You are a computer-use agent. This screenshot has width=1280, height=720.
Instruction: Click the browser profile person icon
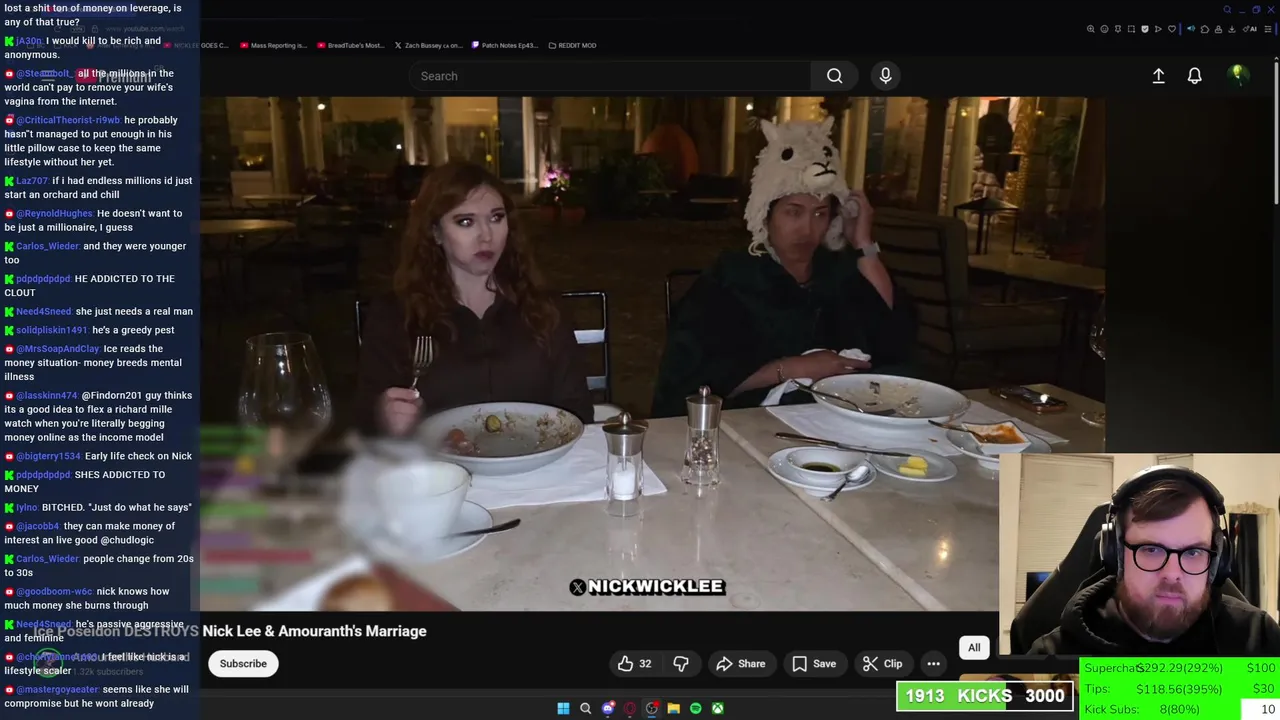coord(1218,29)
